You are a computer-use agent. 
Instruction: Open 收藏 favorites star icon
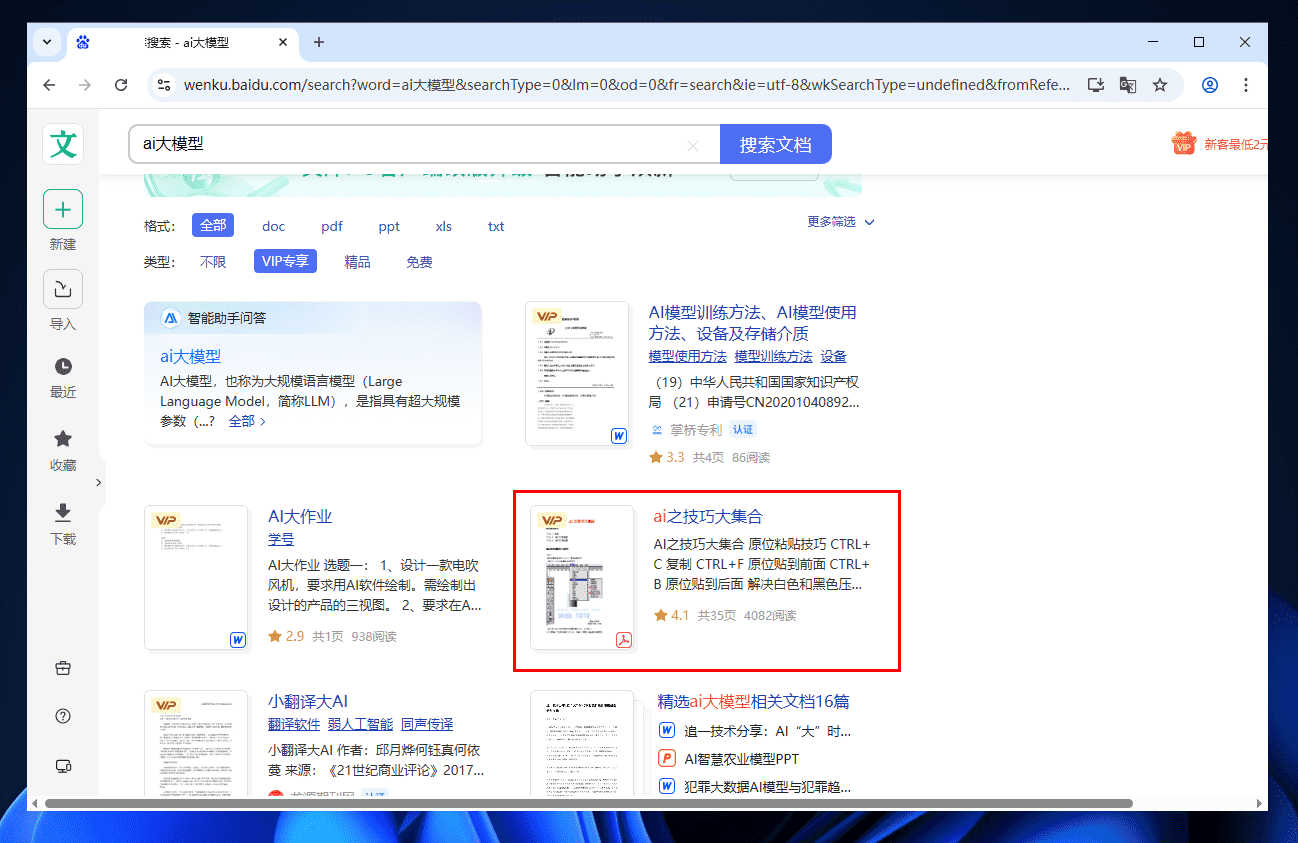(x=63, y=439)
